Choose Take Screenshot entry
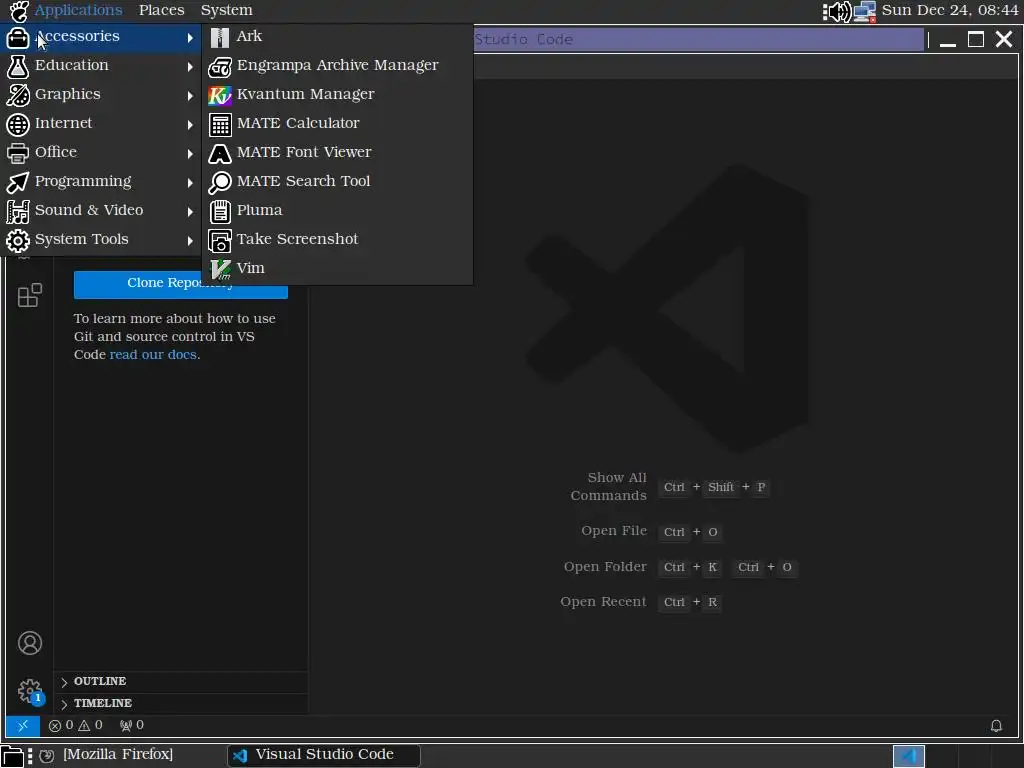 [x=337, y=239]
